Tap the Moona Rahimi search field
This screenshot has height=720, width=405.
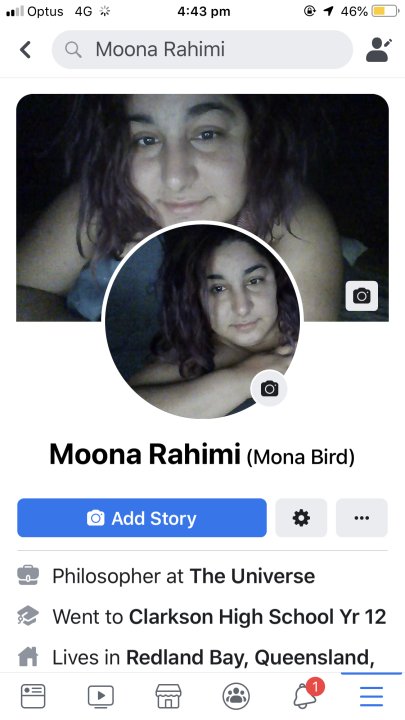(x=202, y=50)
